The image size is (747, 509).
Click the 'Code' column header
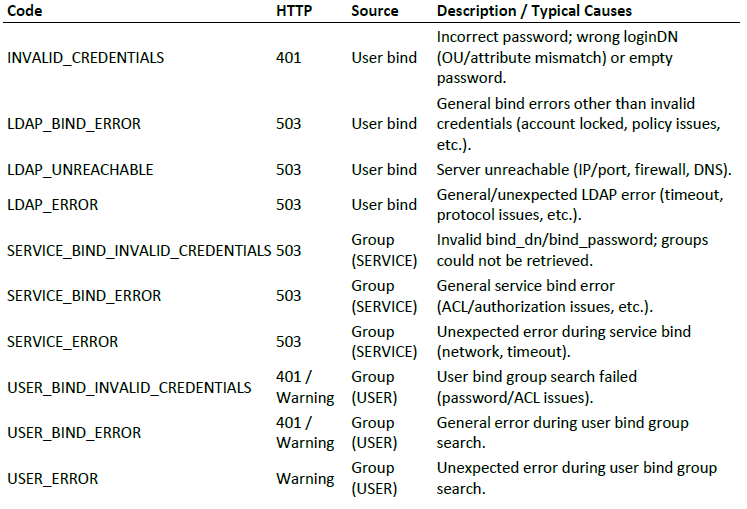(x=25, y=10)
